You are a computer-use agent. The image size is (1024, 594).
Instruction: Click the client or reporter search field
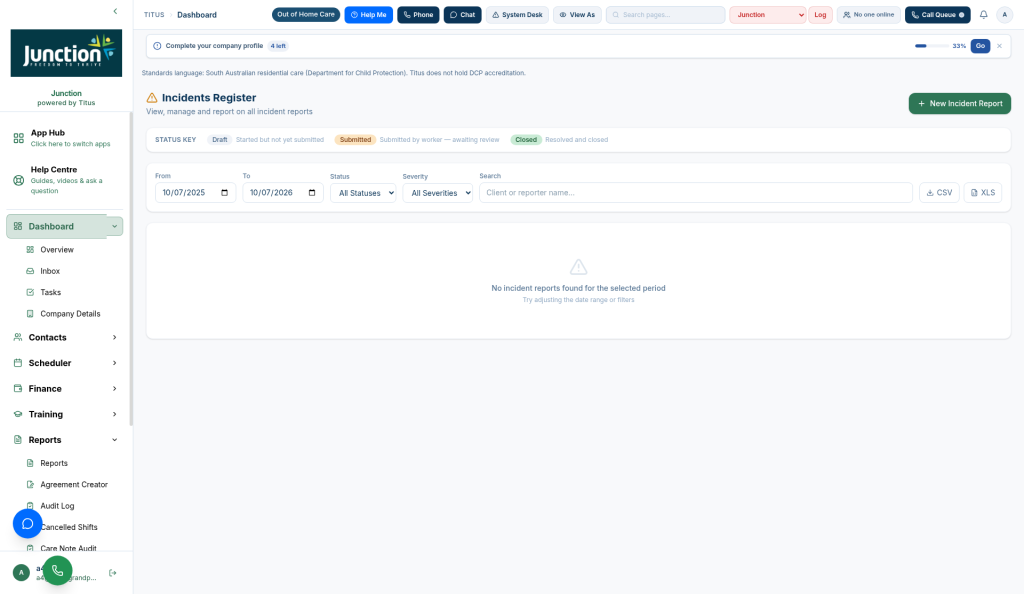pyautogui.click(x=696, y=193)
